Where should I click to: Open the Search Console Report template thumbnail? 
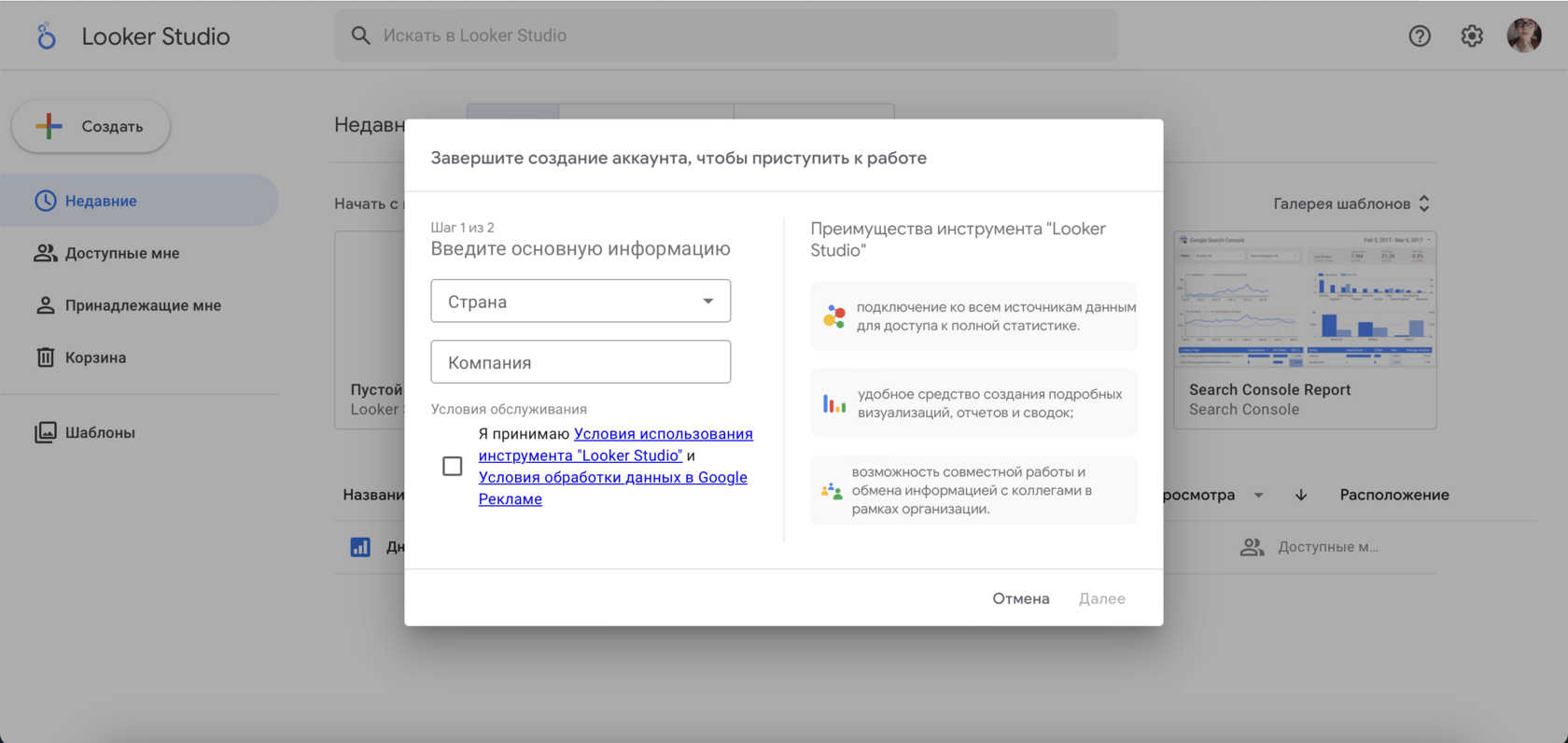point(1305,301)
